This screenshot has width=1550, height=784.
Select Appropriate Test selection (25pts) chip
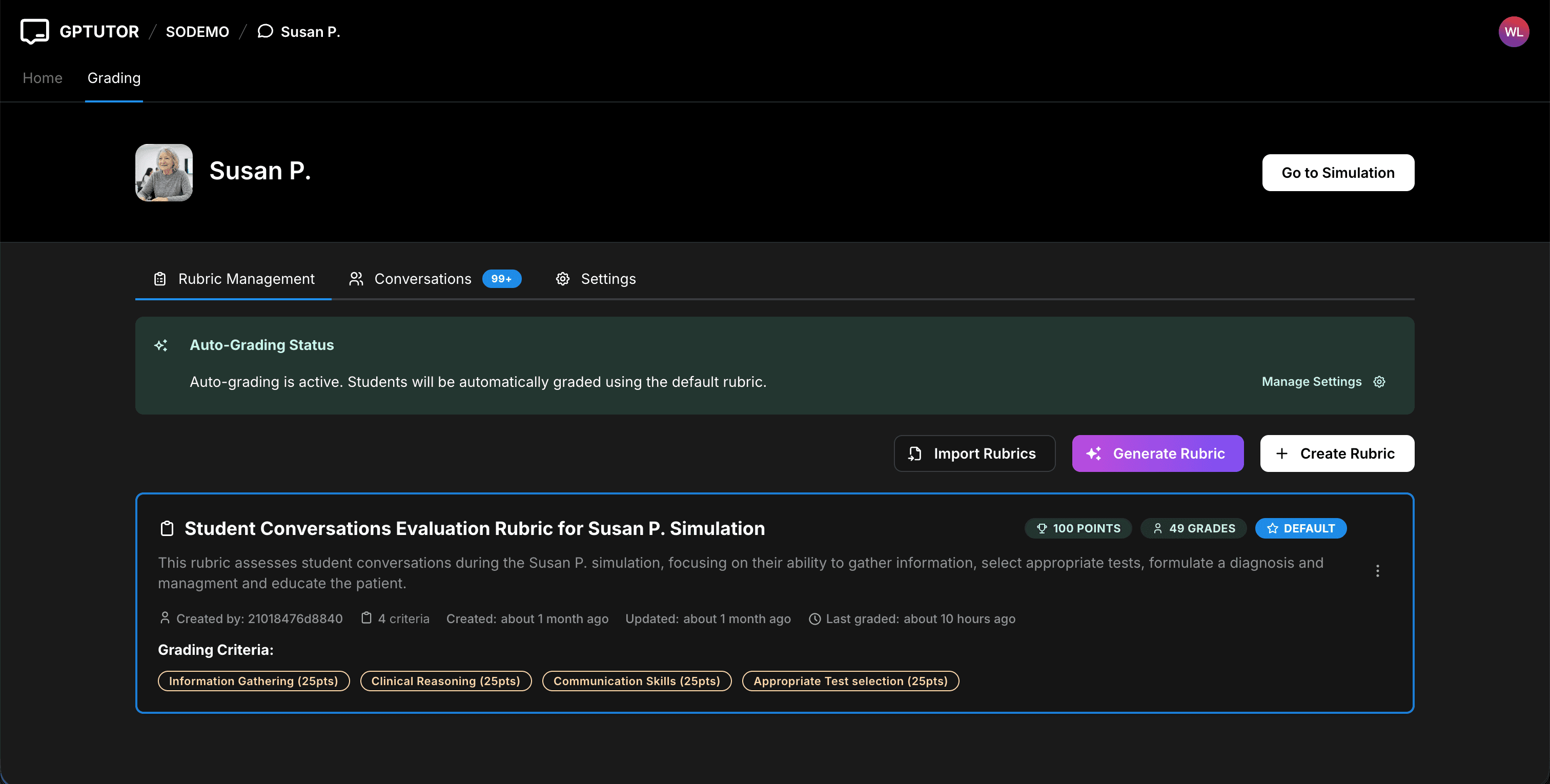click(x=850, y=680)
